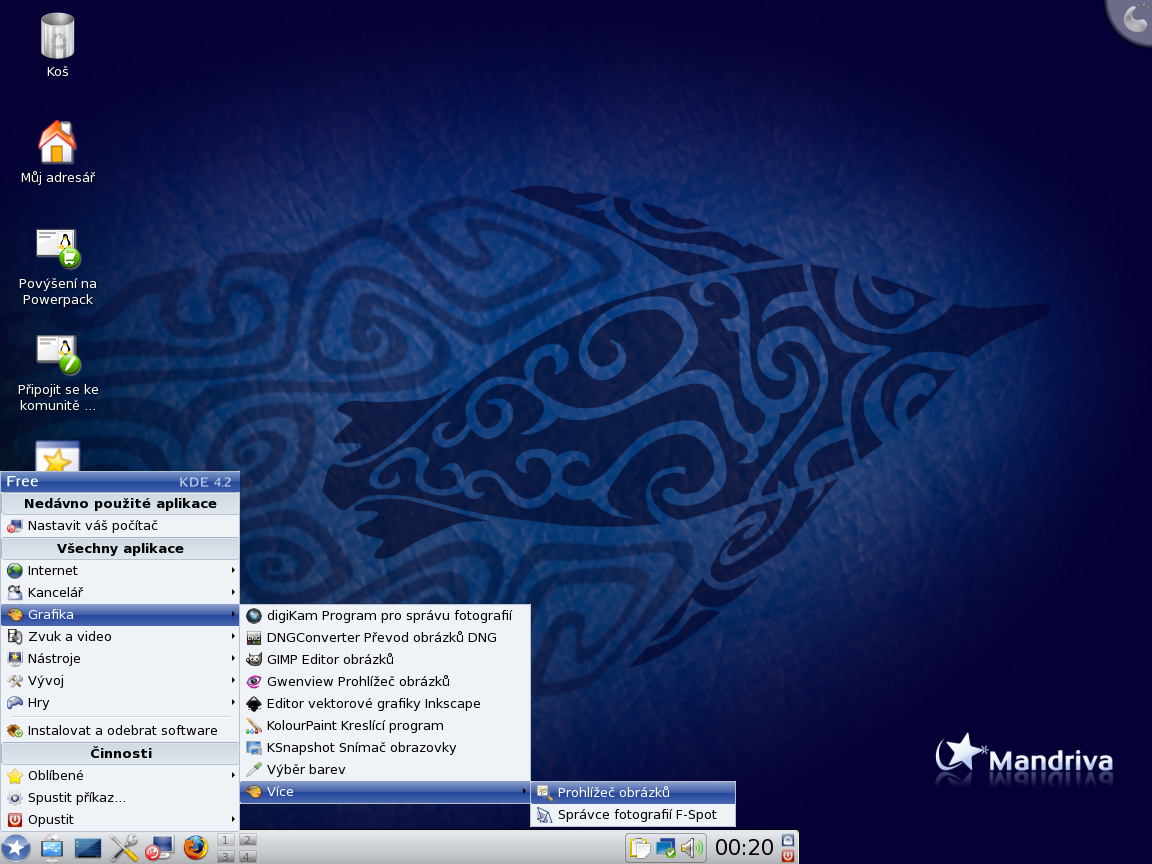The height and width of the screenshot is (864, 1152).
Task: Launch the Firefox browser from the panel
Action: 195,848
